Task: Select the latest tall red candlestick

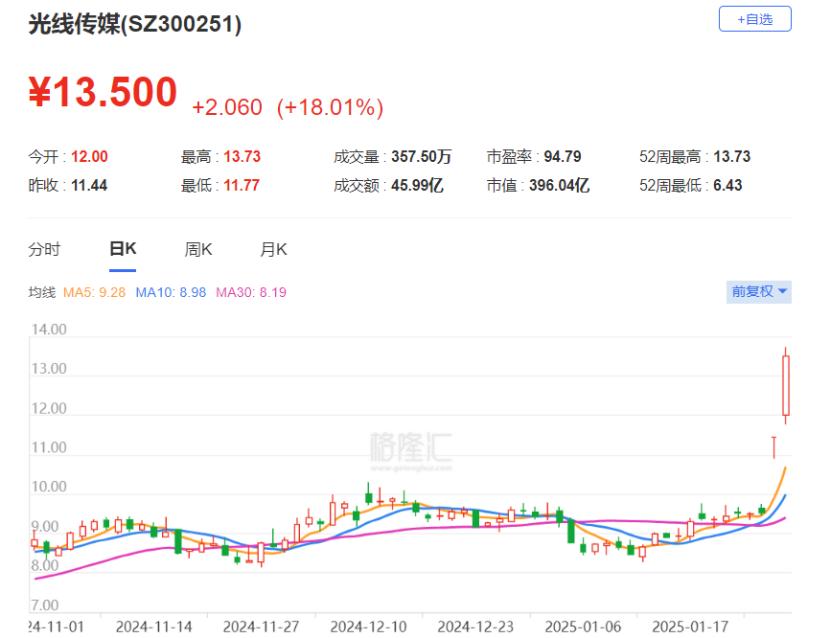Action: coord(786,385)
